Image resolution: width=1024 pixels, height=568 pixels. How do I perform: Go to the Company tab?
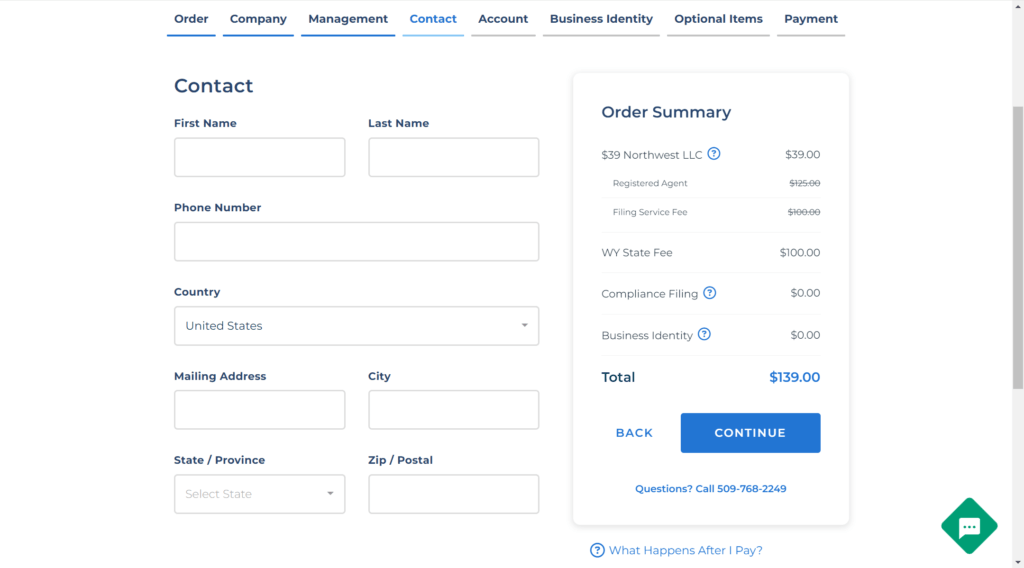[x=258, y=19]
